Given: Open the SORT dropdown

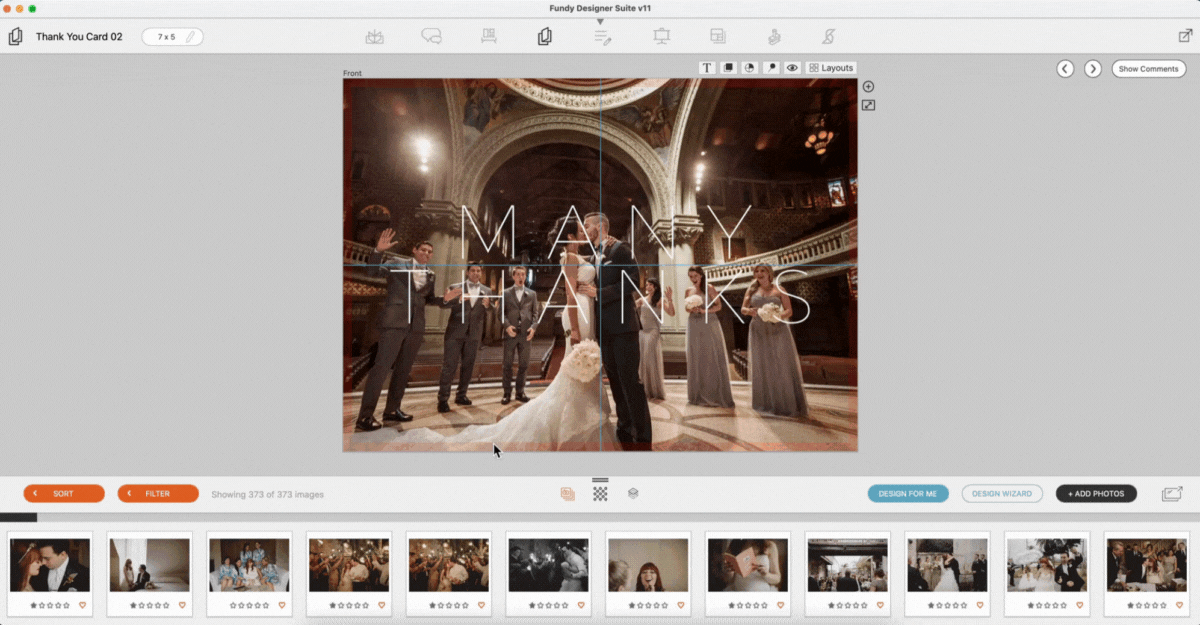Looking at the screenshot, I should click(x=64, y=494).
